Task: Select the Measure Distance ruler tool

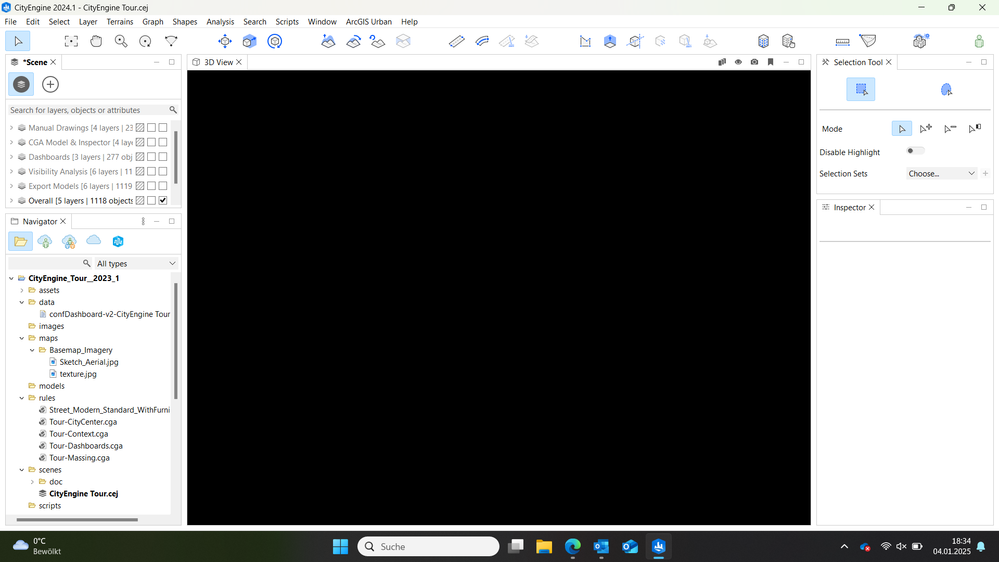Action: coord(842,41)
